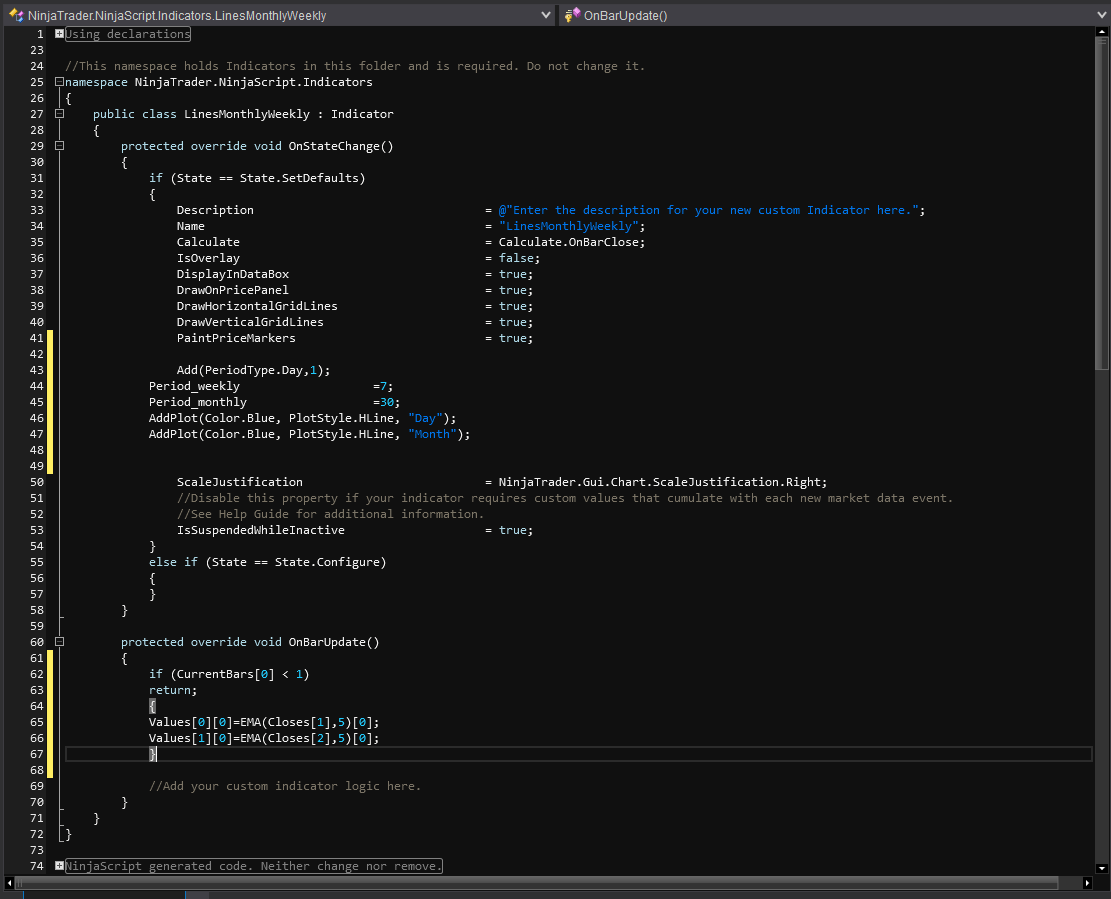Click the vertical scrollbar down arrow

click(x=1103, y=868)
